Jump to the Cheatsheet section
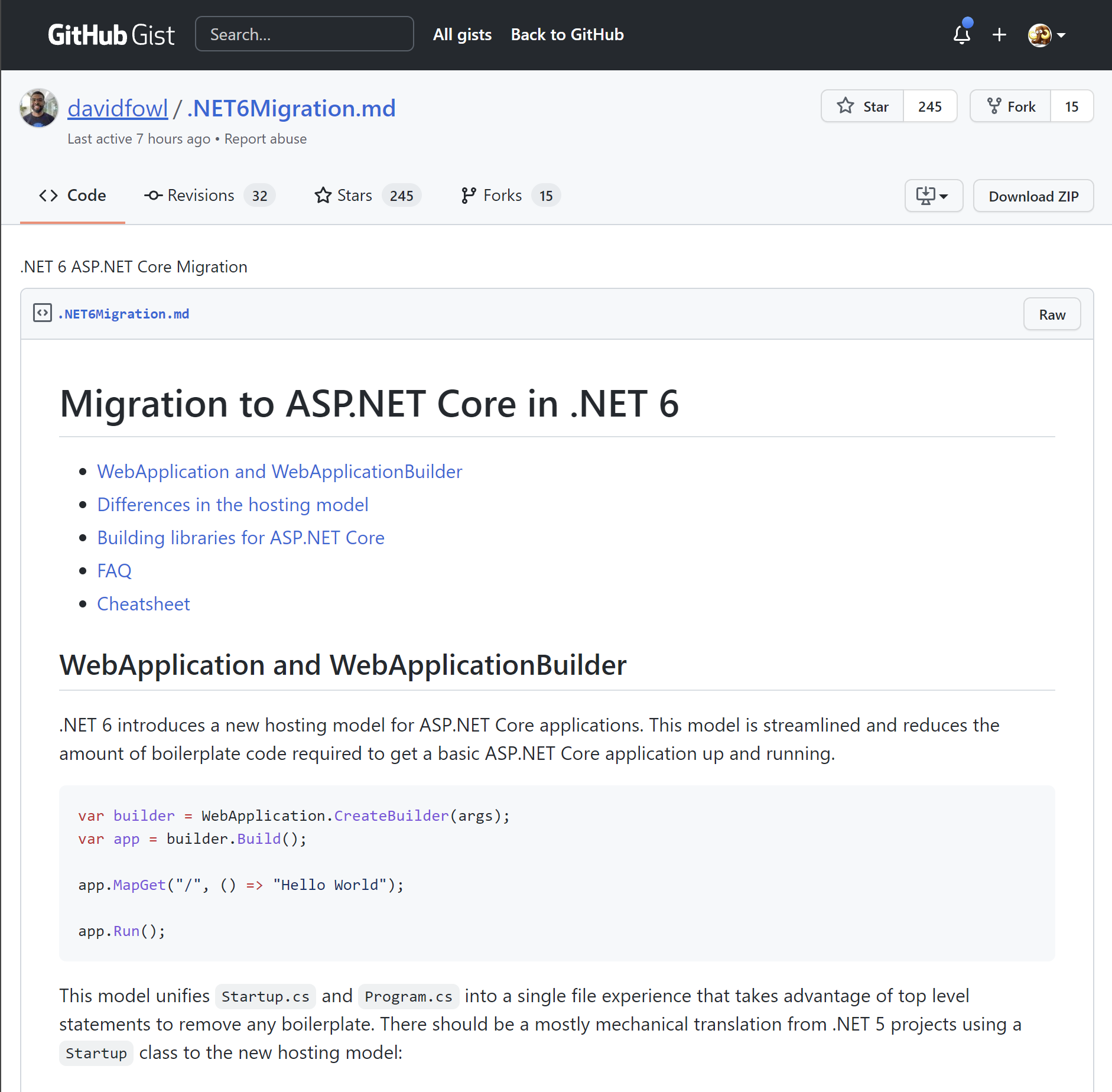 click(x=144, y=604)
